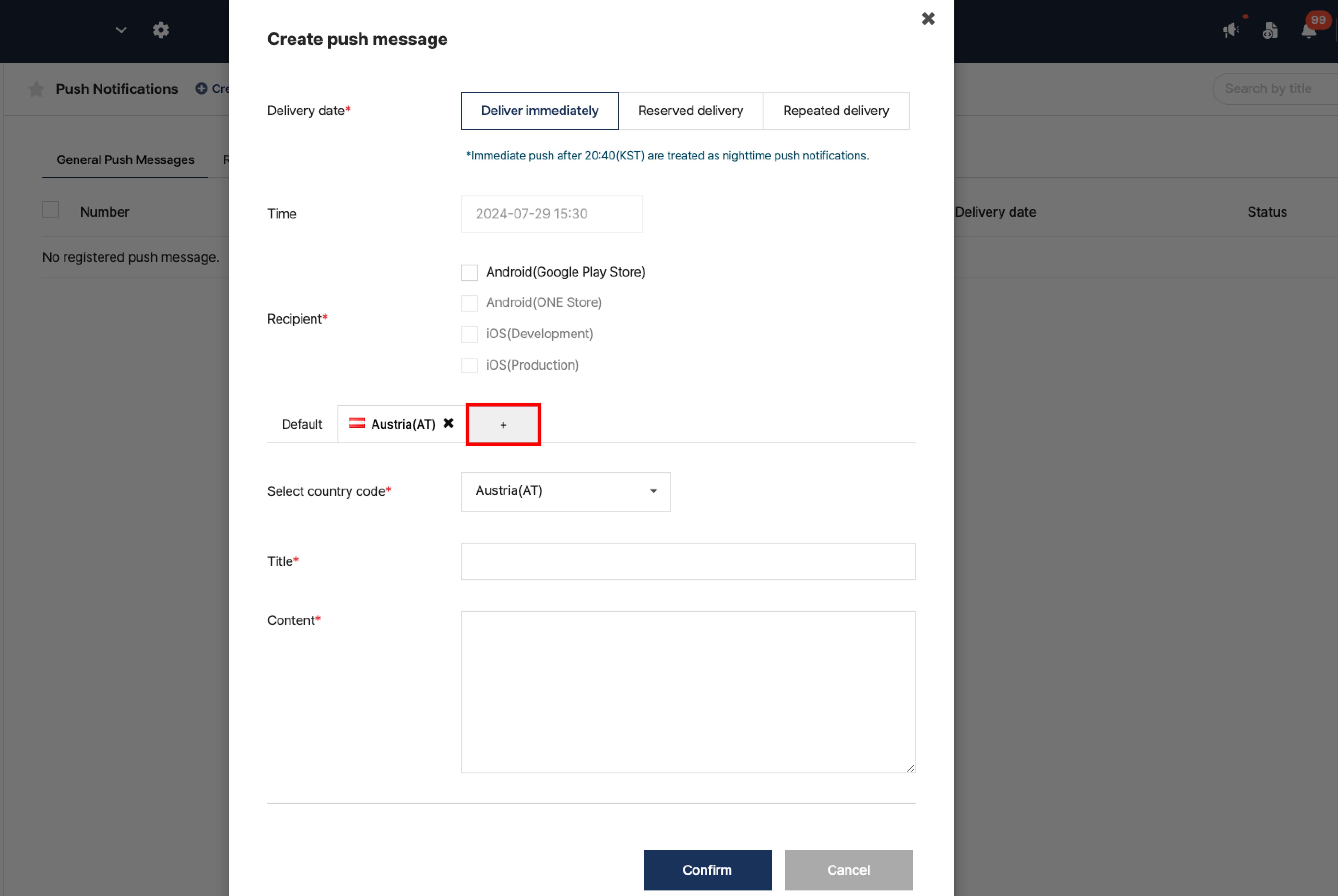Screen dimensions: 1338x896
Task: Open the notification bell with 99 badge
Action: tap(1309, 30)
